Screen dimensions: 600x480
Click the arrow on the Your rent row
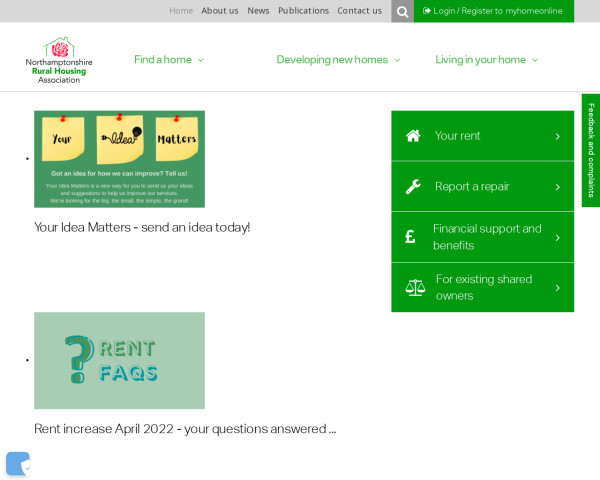[558, 137]
